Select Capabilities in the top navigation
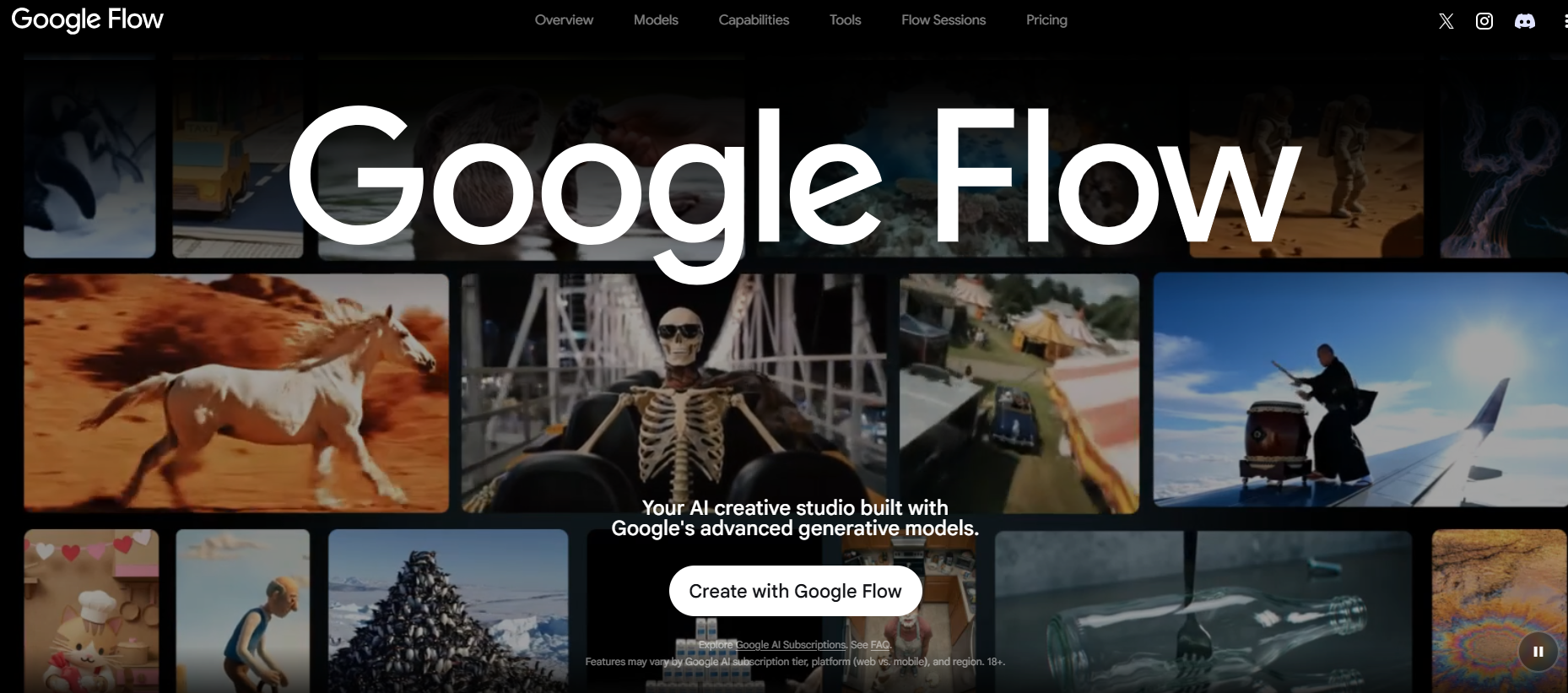Viewport: 1568px width, 693px height. point(754,19)
